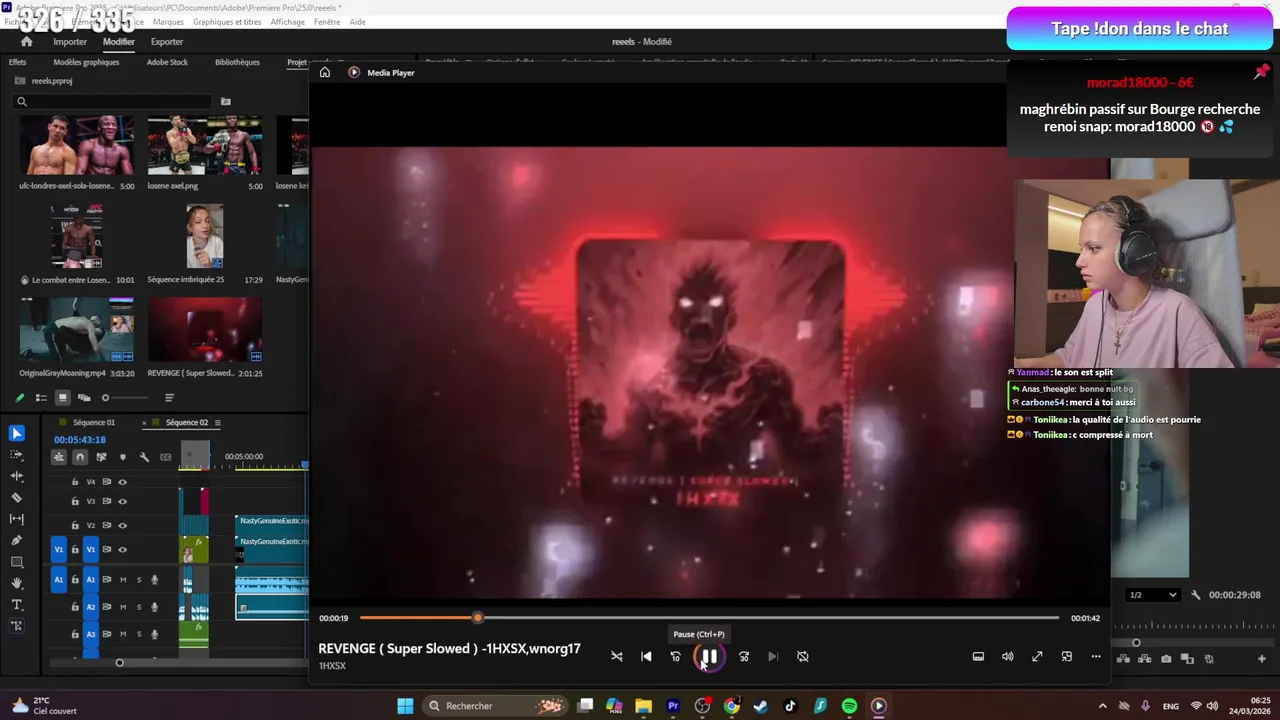
Task: Open the Fenêtre menu
Action: click(327, 22)
